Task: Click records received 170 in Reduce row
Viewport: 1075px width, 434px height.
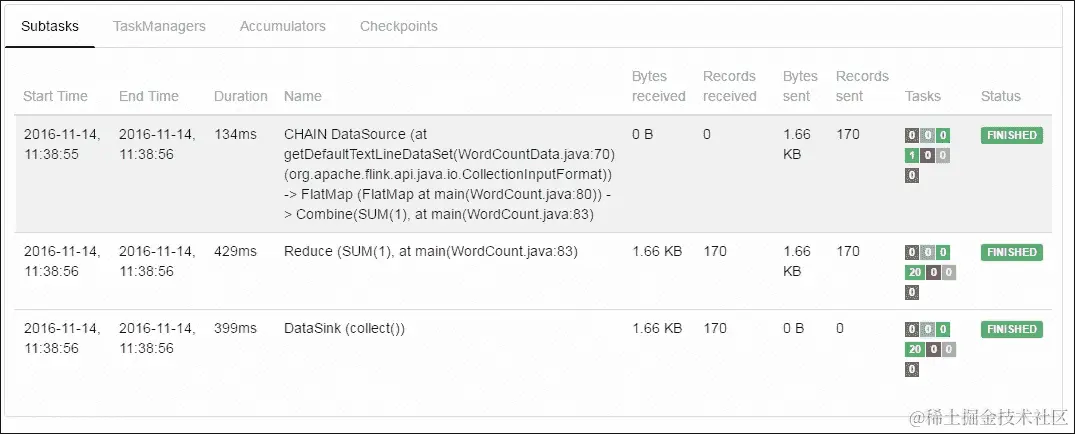Action: 715,252
